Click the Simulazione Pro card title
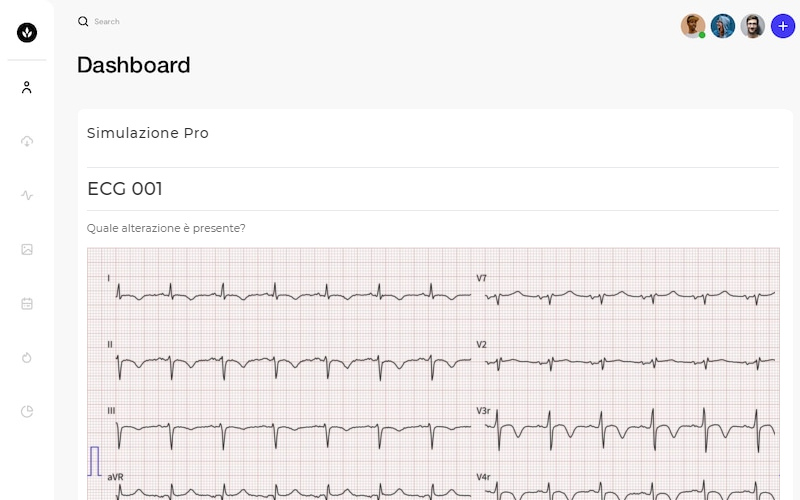Image resolution: width=800 pixels, height=500 pixels. click(x=148, y=133)
